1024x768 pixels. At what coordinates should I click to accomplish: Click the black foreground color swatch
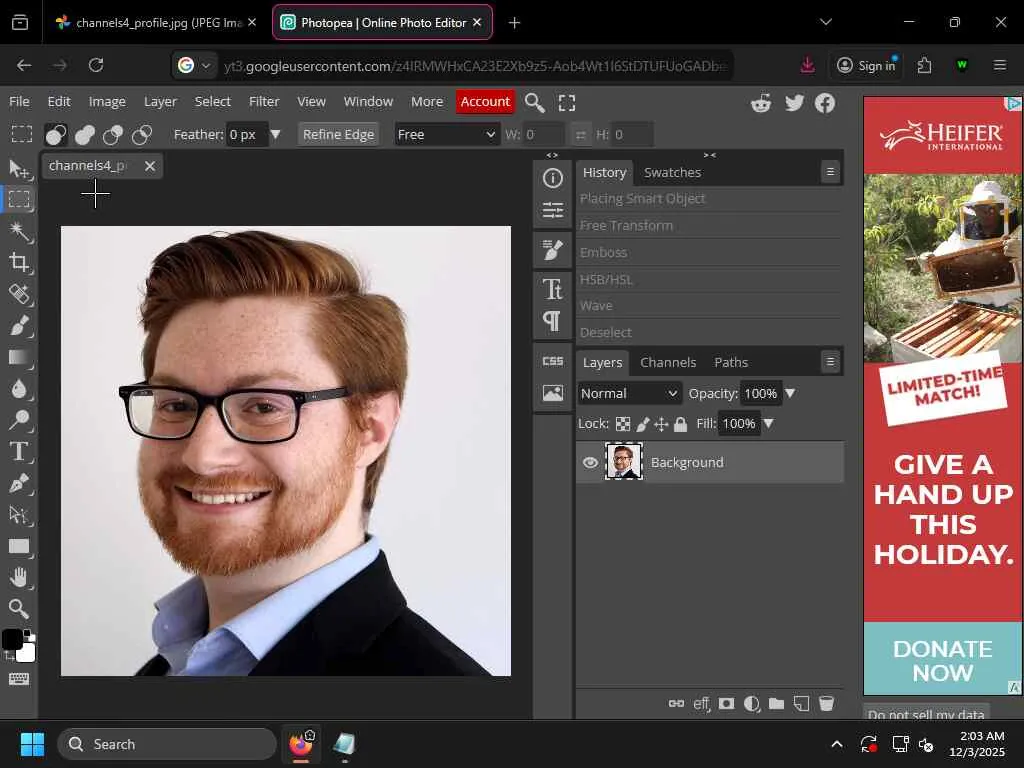point(12,640)
